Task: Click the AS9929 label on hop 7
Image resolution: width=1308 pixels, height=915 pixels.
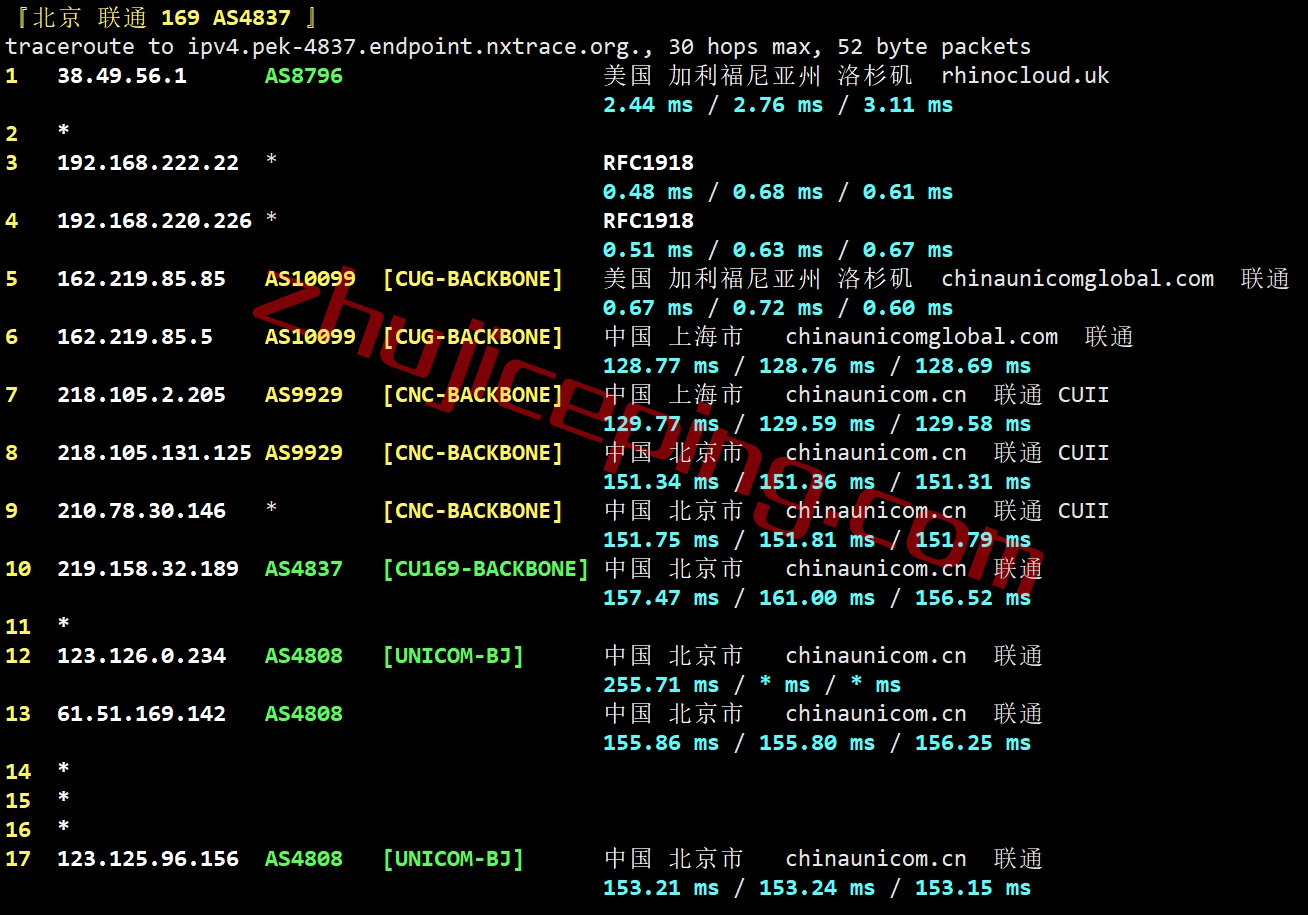Action: point(304,395)
